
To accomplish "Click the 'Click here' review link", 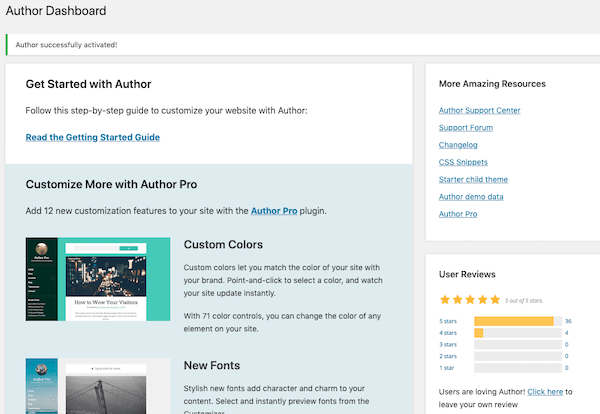I will [x=545, y=392].
